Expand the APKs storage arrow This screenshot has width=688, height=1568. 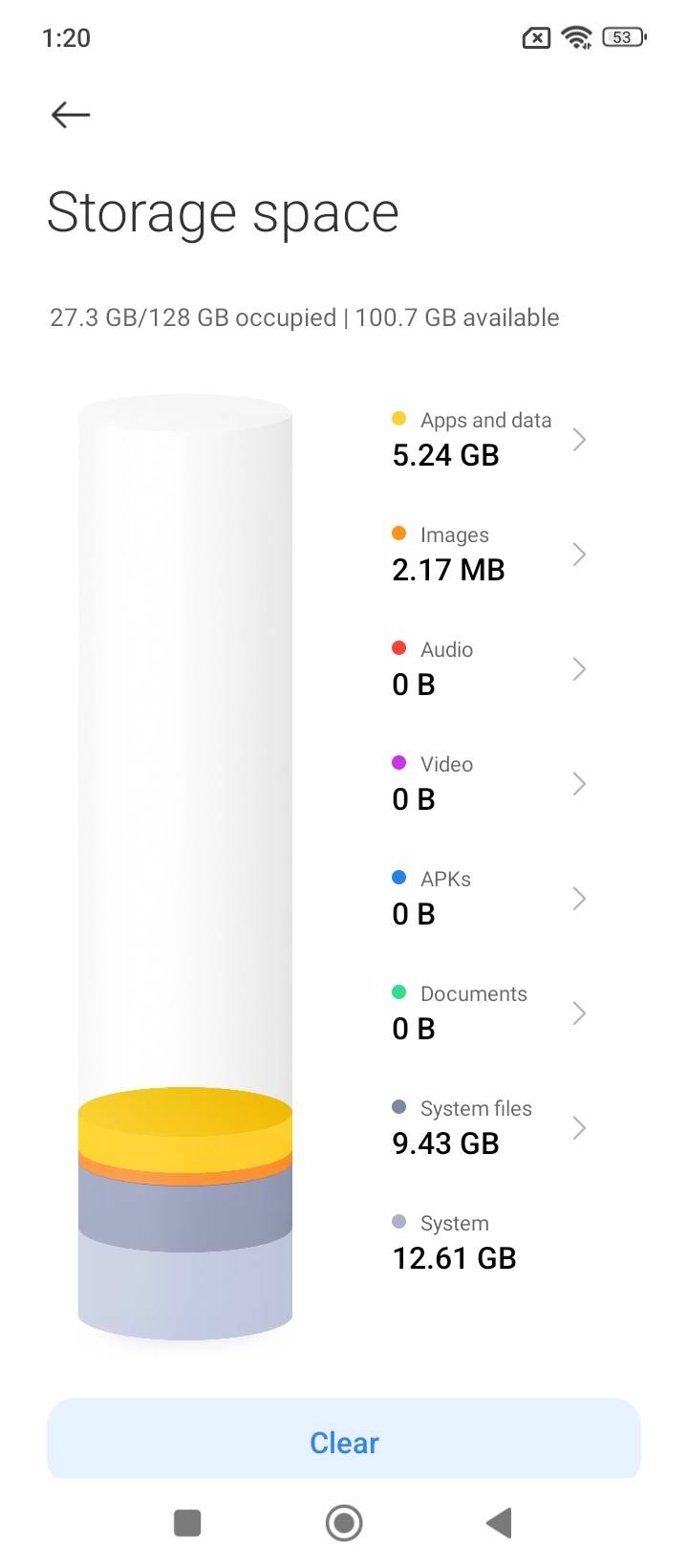pos(578,899)
